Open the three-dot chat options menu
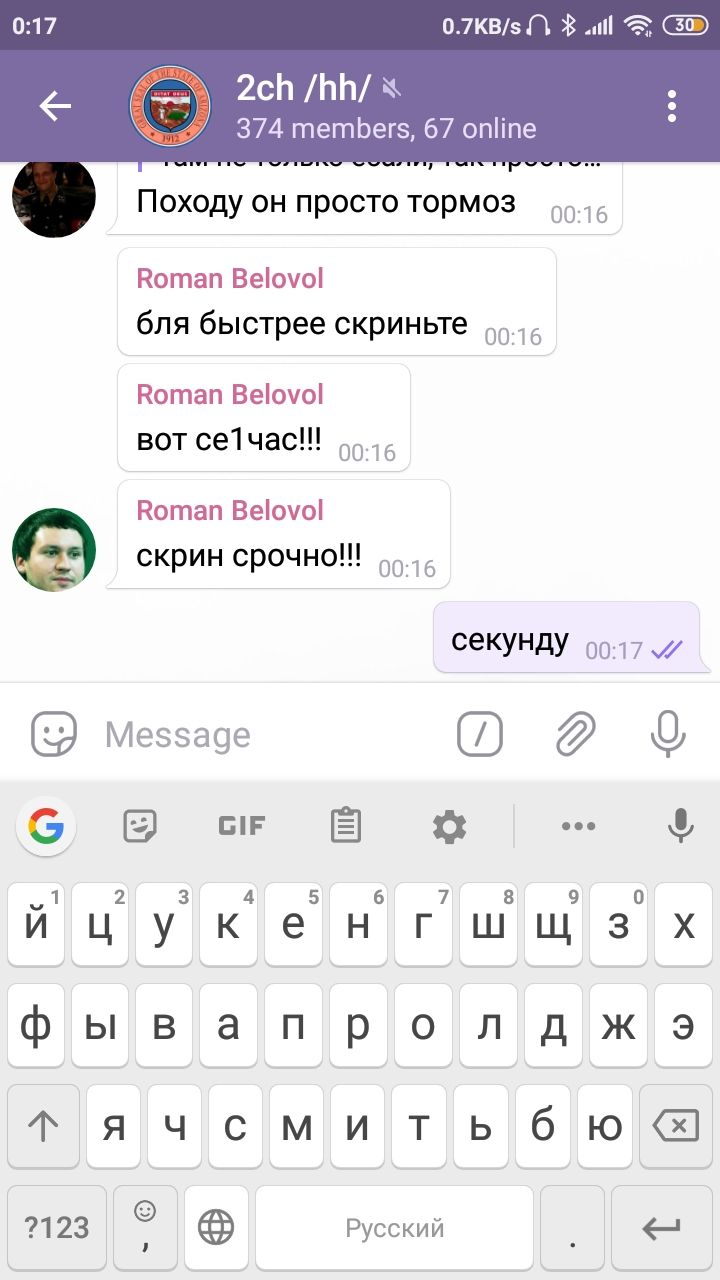Viewport: 720px width, 1280px height. (x=672, y=106)
